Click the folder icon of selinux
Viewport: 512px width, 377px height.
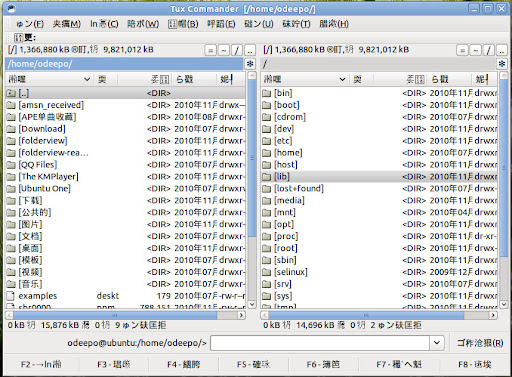click(x=267, y=272)
